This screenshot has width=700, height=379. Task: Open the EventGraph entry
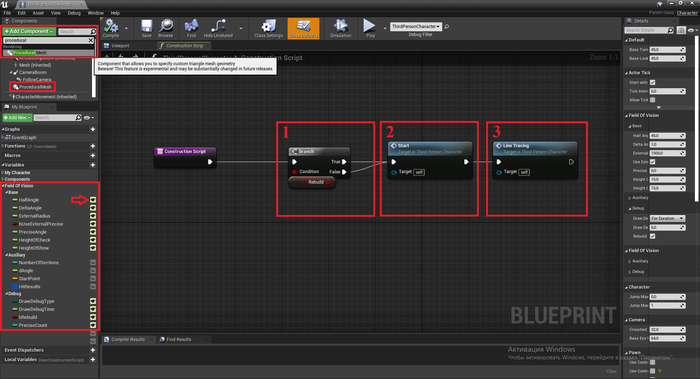coord(23,137)
